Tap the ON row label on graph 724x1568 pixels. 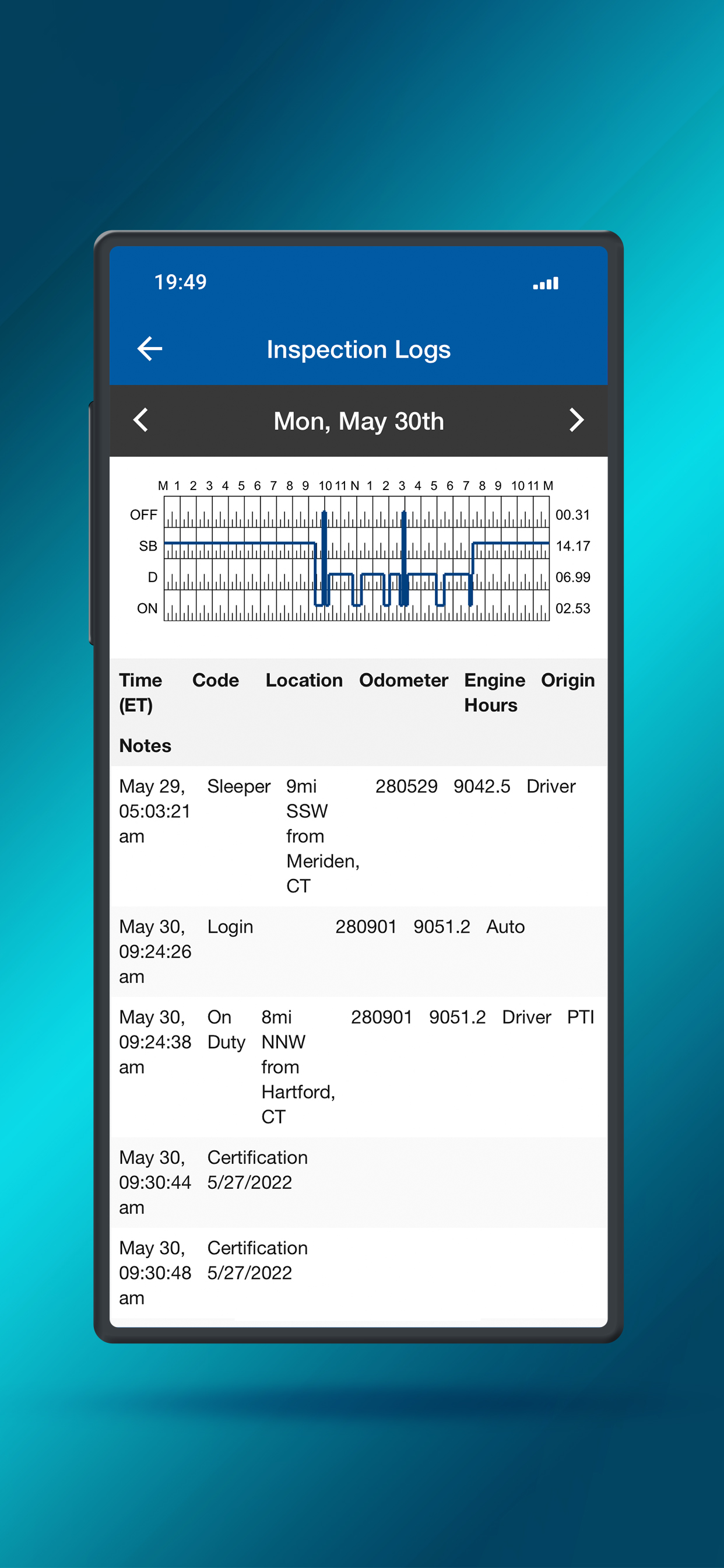147,608
